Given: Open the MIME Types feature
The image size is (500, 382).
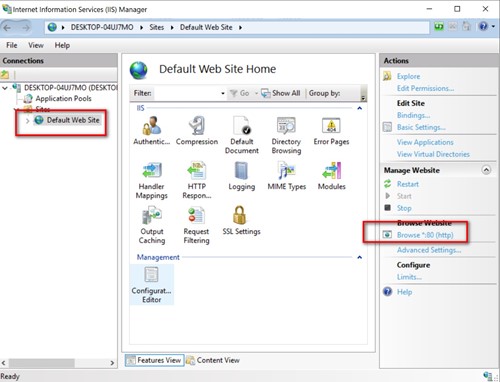Looking at the screenshot, I should pyautogui.click(x=287, y=176).
